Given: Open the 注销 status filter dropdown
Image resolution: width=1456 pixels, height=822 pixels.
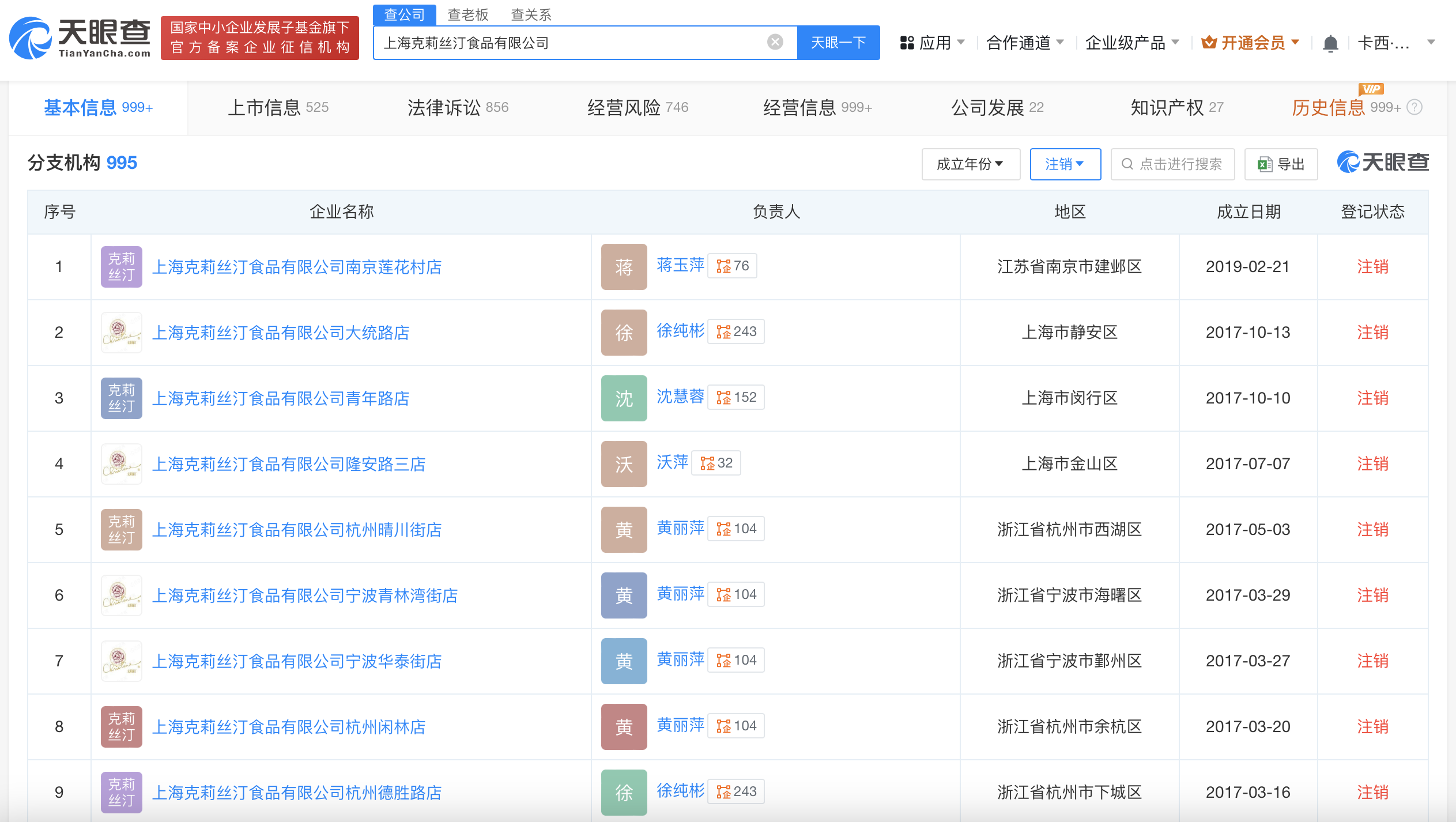Looking at the screenshot, I should point(1065,164).
